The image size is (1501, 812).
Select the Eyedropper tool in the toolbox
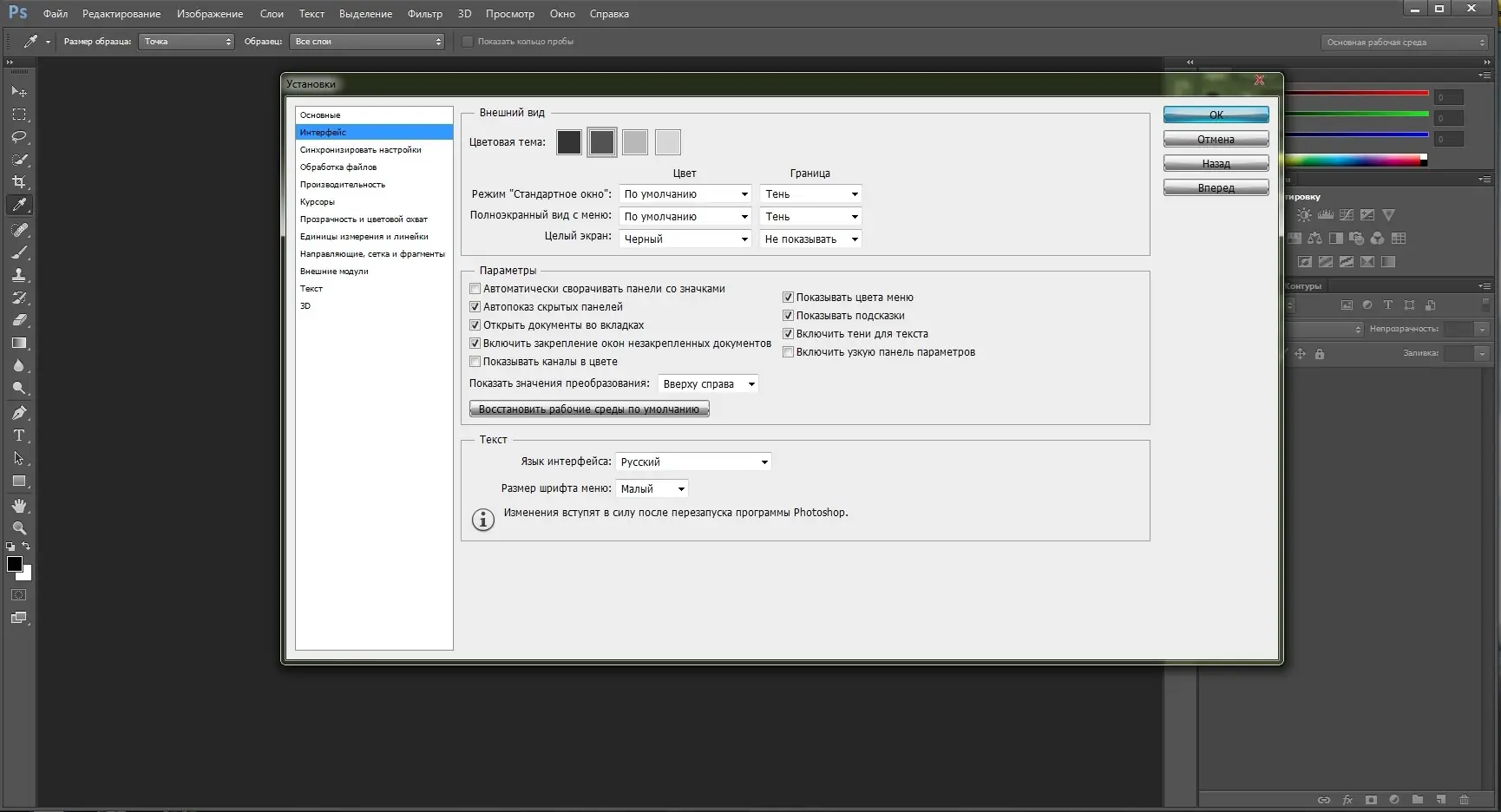tap(18, 205)
